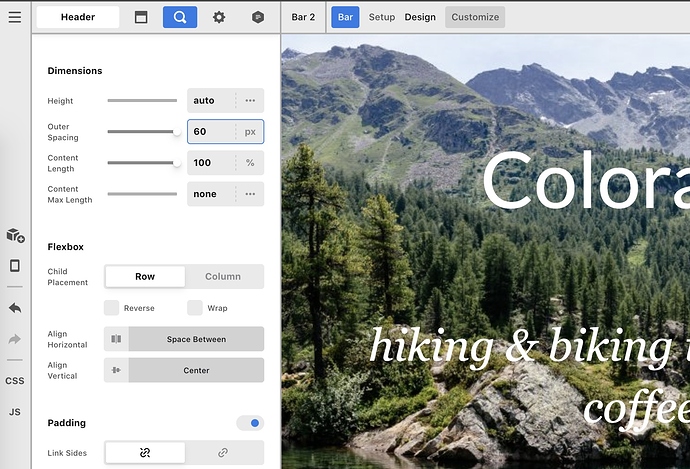Click the hexagon document icon
Screen dimensions: 690x469
click(258, 17)
